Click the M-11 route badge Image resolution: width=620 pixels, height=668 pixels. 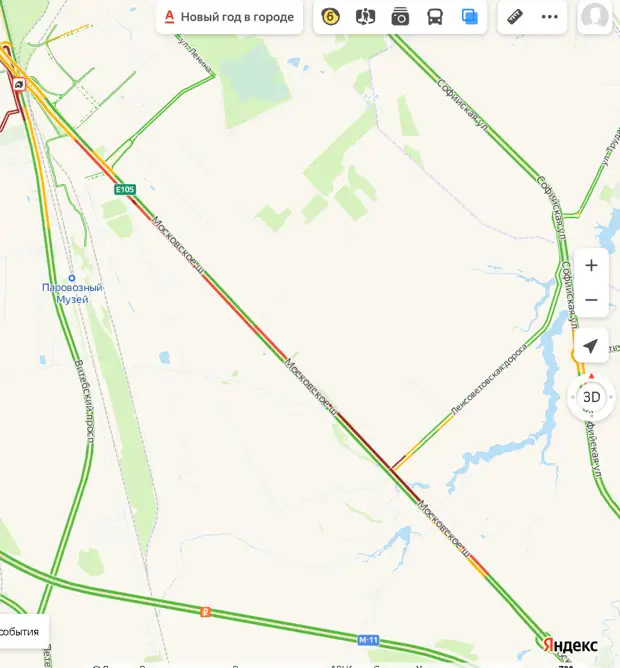(x=368, y=640)
